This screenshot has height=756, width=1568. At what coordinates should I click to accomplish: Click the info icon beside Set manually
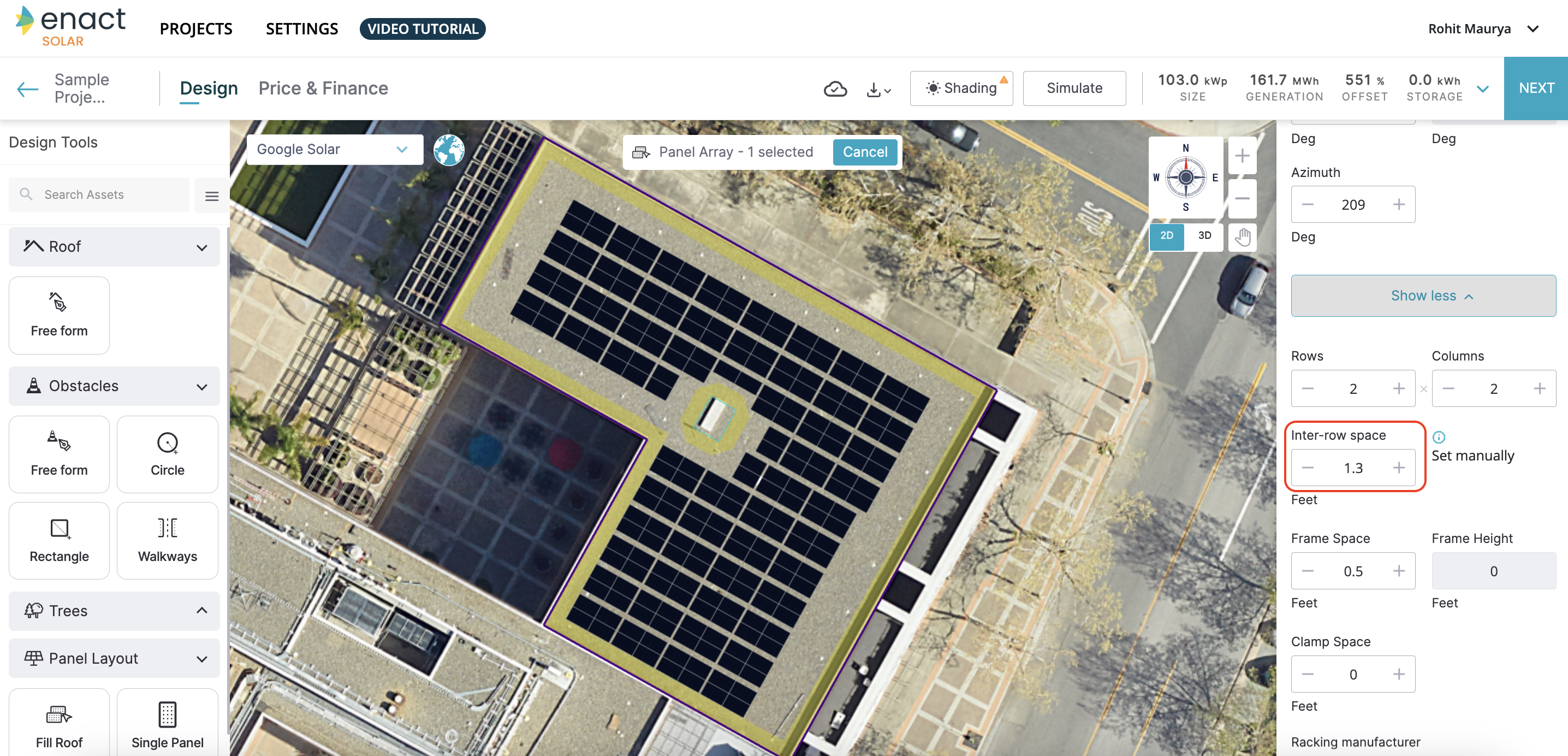(x=1439, y=437)
